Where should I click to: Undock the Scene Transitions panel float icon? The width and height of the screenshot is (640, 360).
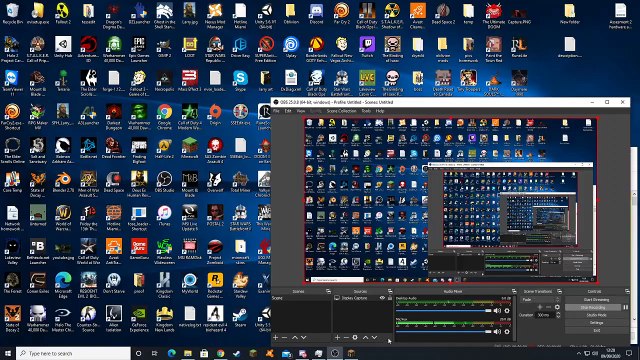coord(559,291)
